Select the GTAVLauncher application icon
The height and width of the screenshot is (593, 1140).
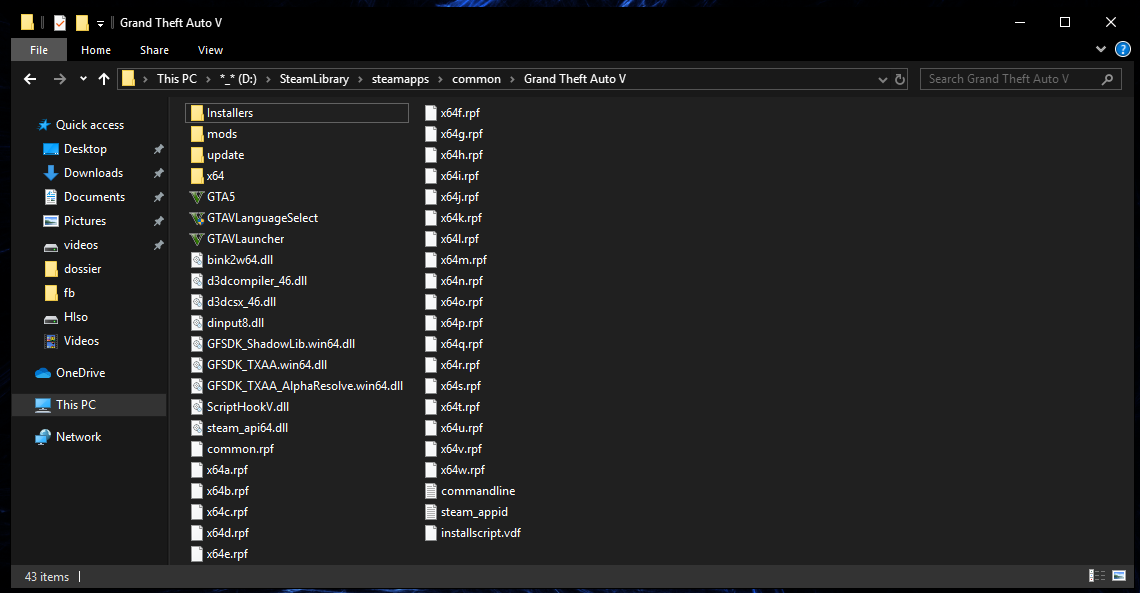click(196, 239)
